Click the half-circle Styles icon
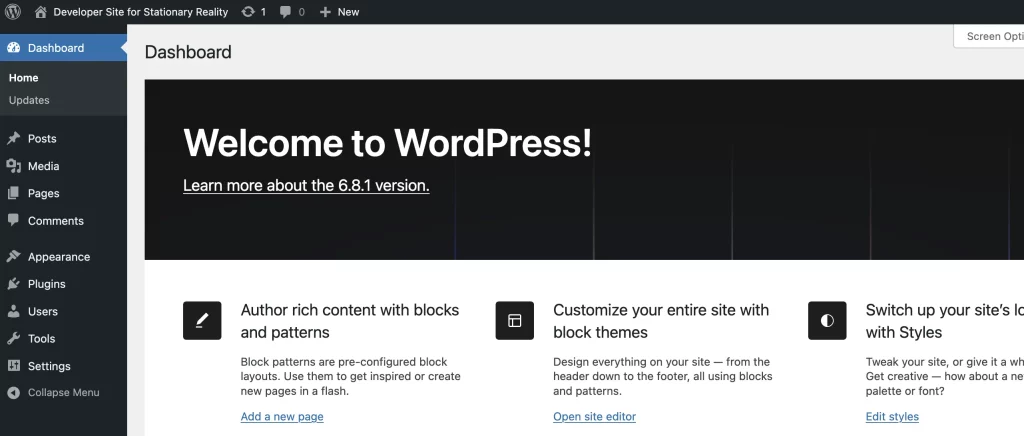1024x436 pixels. [x=827, y=320]
